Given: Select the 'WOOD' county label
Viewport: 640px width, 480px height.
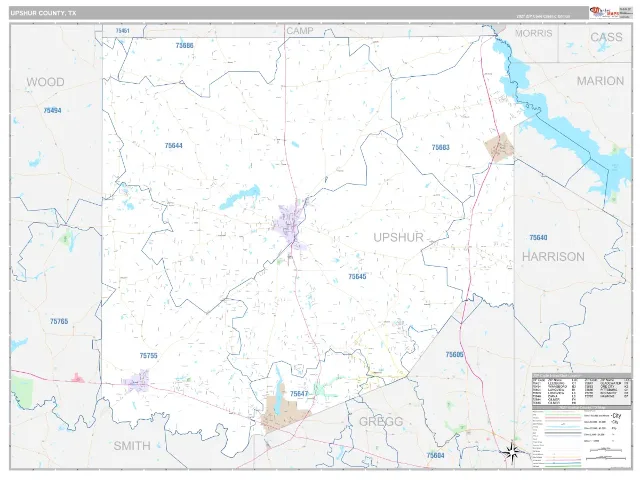Looking at the screenshot, I should click(x=45, y=82).
